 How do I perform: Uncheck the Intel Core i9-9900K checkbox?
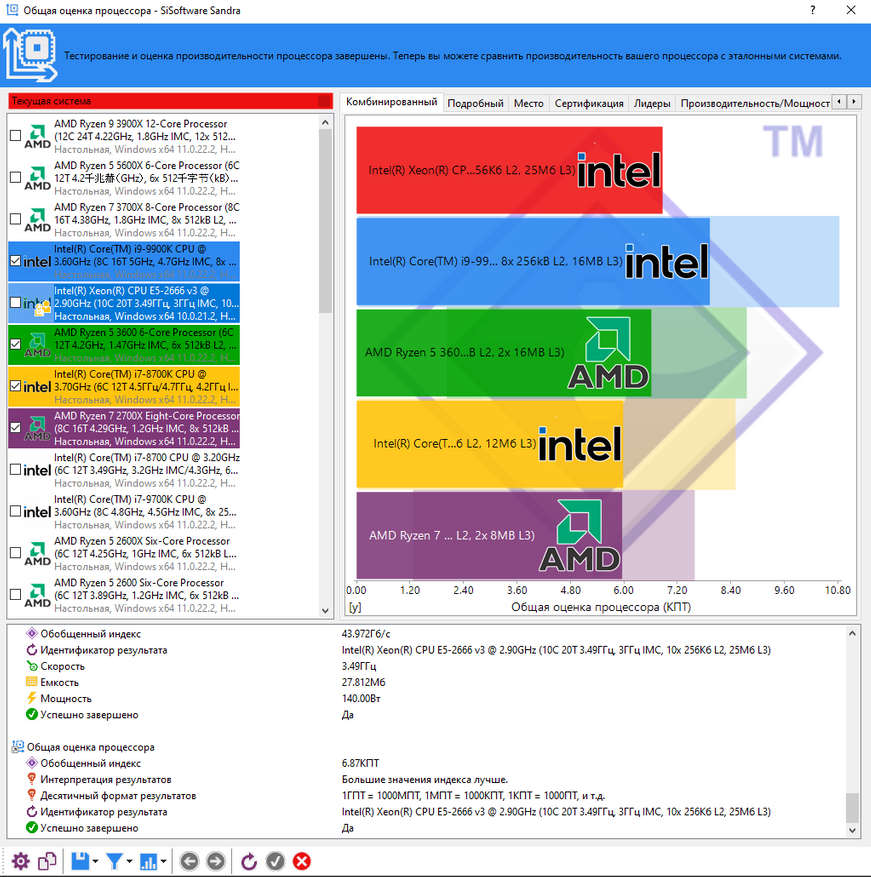point(15,261)
